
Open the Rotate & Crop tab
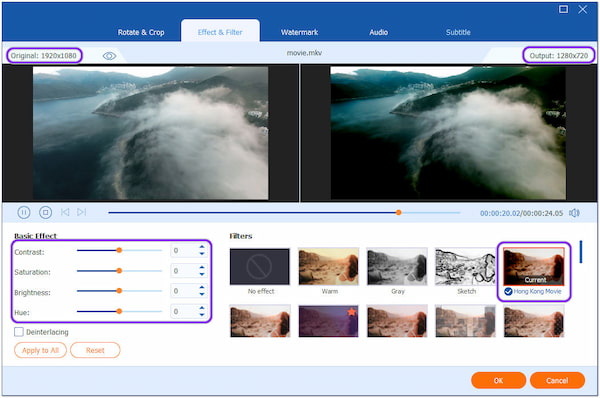(141, 32)
